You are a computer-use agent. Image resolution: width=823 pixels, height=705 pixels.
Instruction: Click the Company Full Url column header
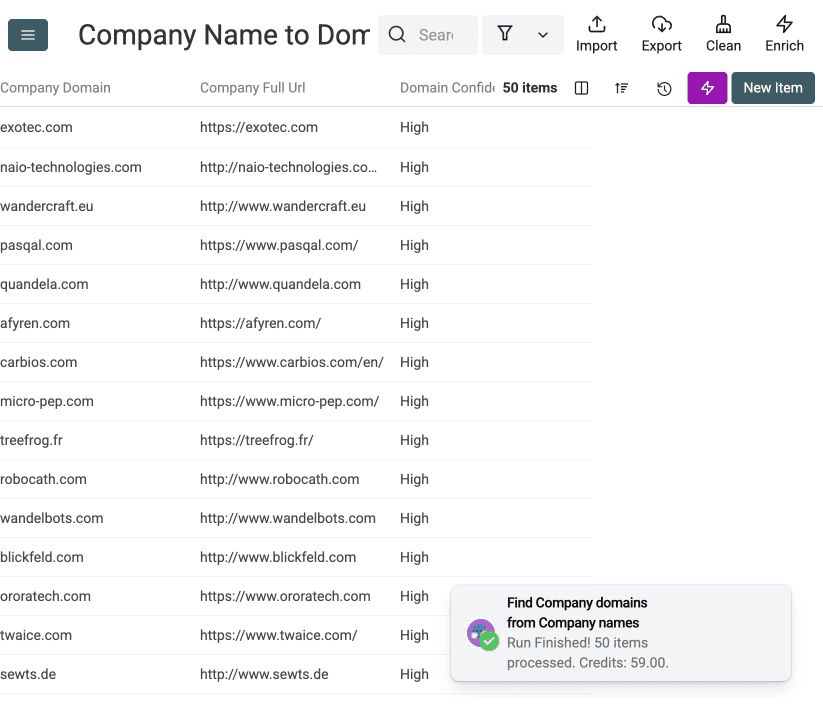252,88
